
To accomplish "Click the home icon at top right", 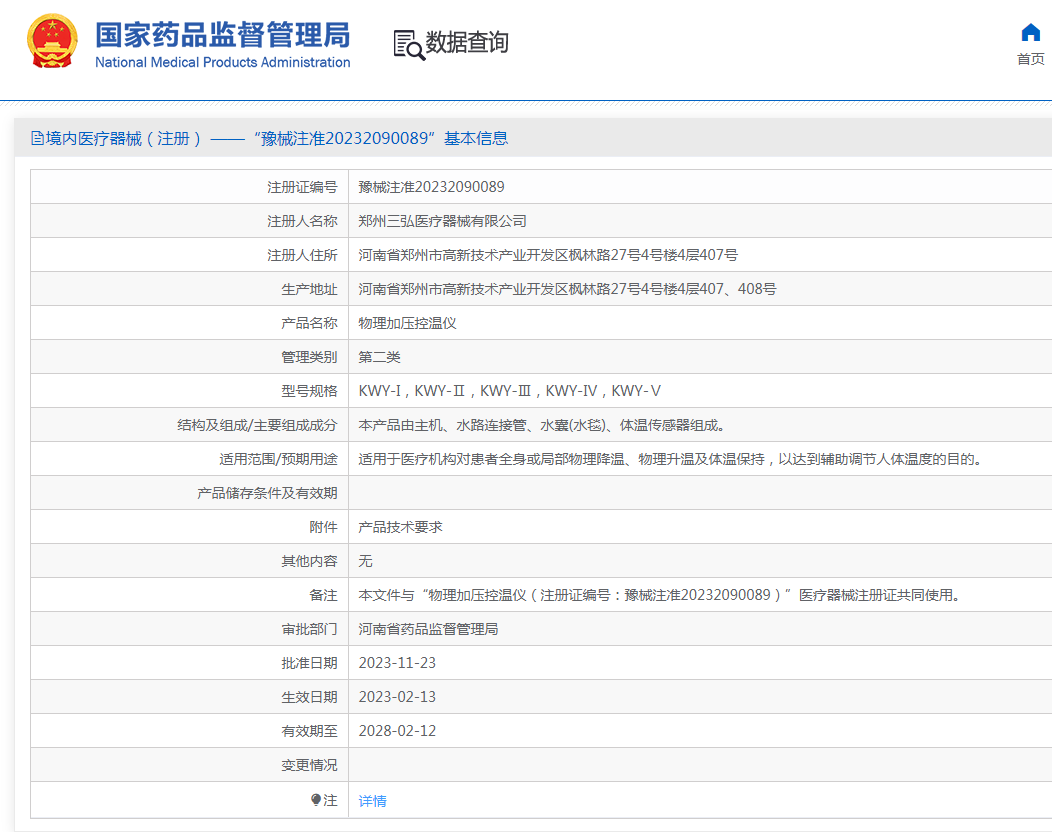I will point(1030,32).
